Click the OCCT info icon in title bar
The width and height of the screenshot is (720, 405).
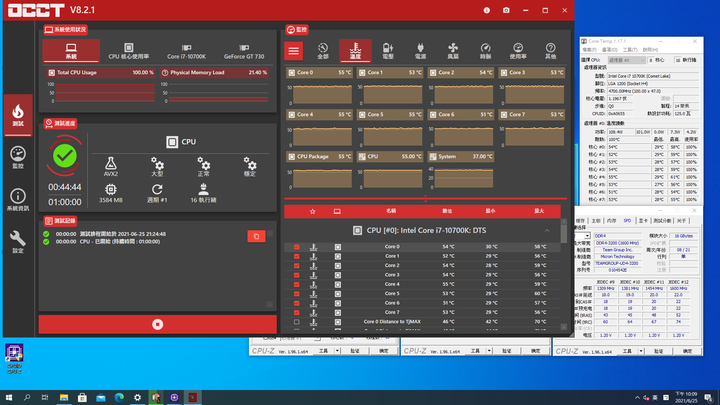[487, 10]
